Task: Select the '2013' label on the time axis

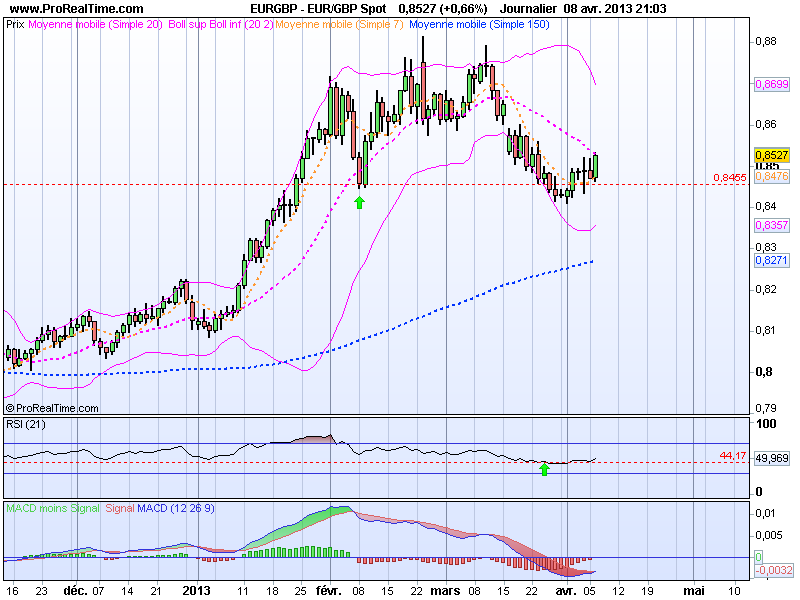Action: [x=199, y=590]
